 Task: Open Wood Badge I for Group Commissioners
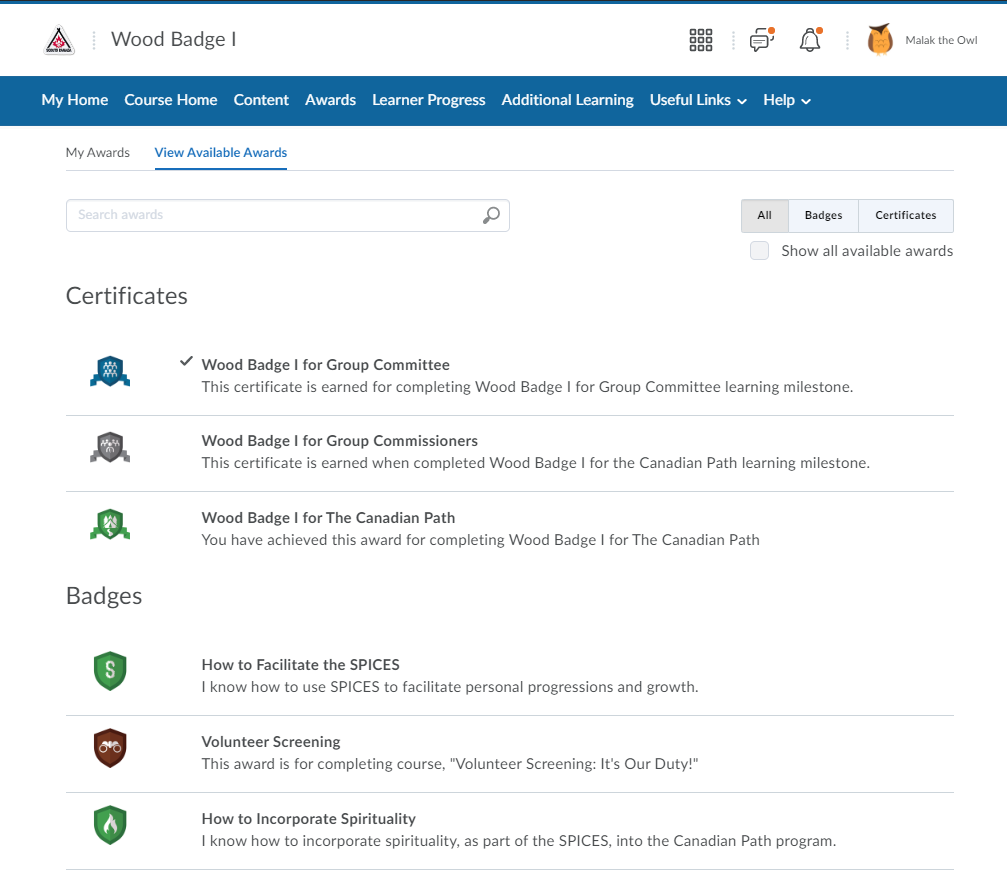[340, 441]
